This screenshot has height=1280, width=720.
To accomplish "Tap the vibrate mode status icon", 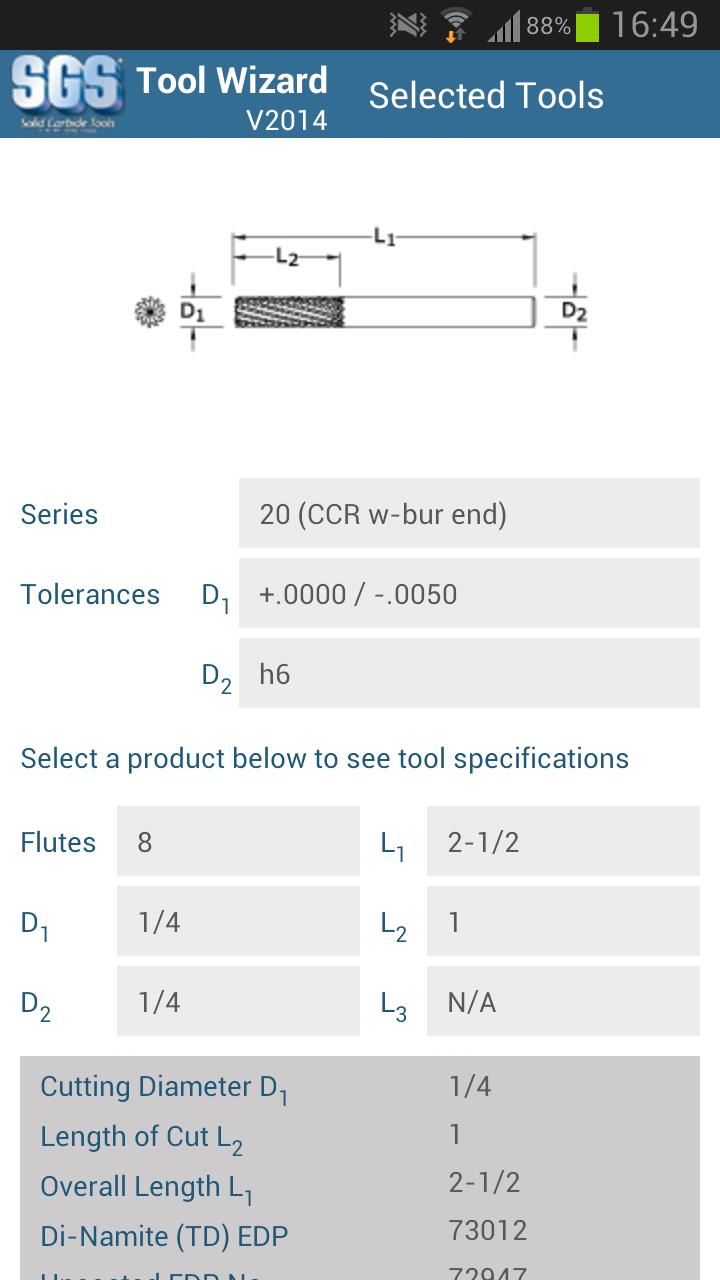I will (407, 25).
